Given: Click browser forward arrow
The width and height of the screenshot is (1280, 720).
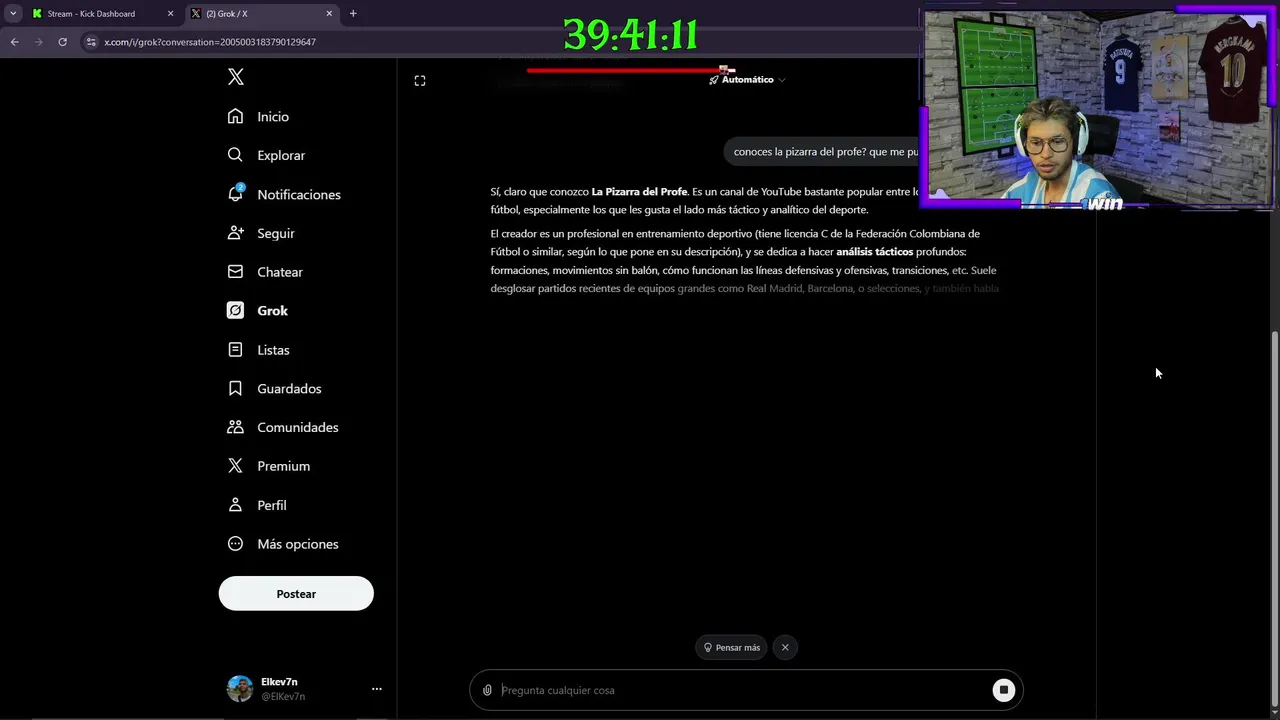Looking at the screenshot, I should [x=38, y=42].
